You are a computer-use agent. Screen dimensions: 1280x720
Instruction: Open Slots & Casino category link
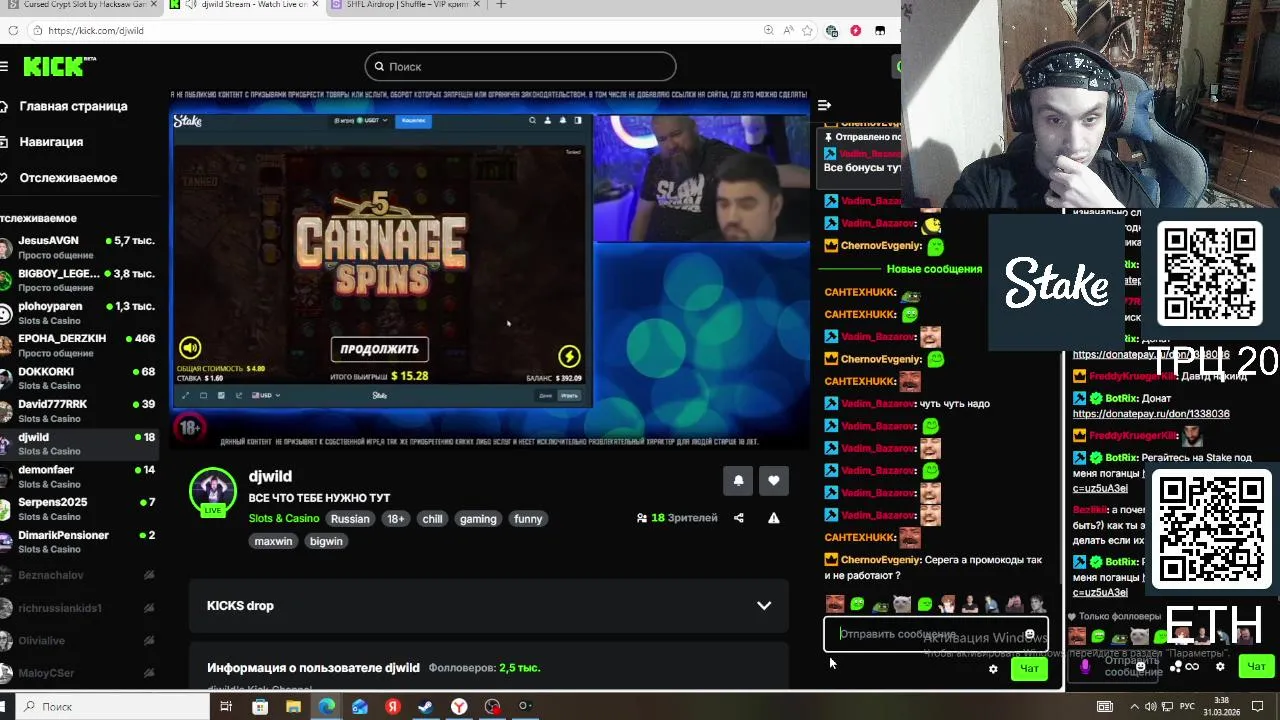click(x=284, y=519)
